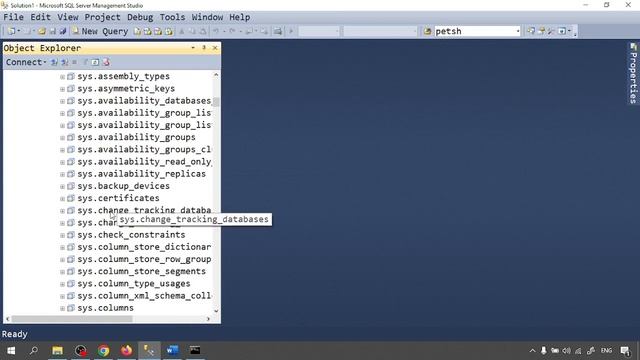Click the Disconnect icon in Object Explorer
Screen dimensions: 640x360
[64, 62]
